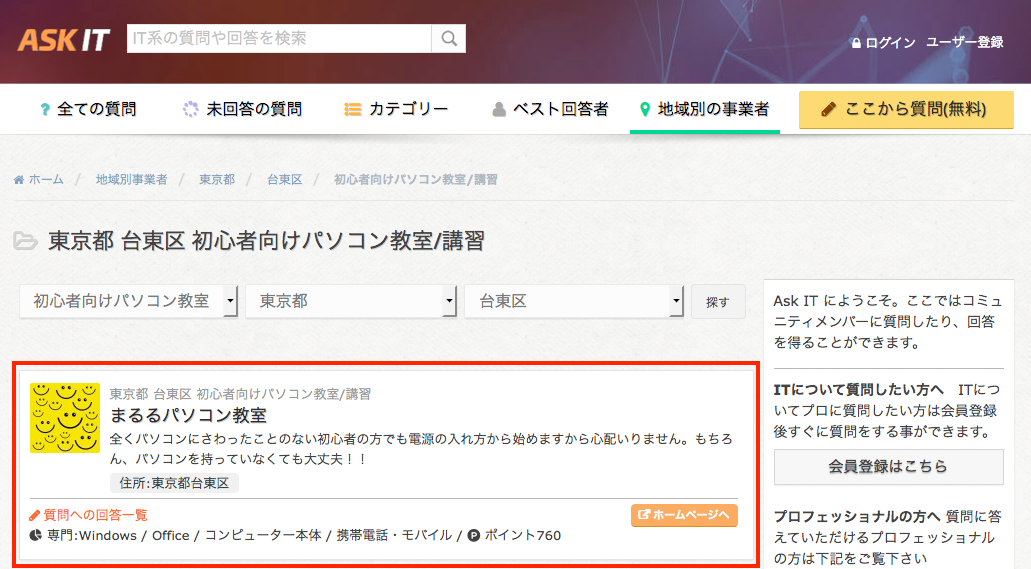Open the 未回答の質問 menu item
The width and height of the screenshot is (1031, 569).
(254, 109)
